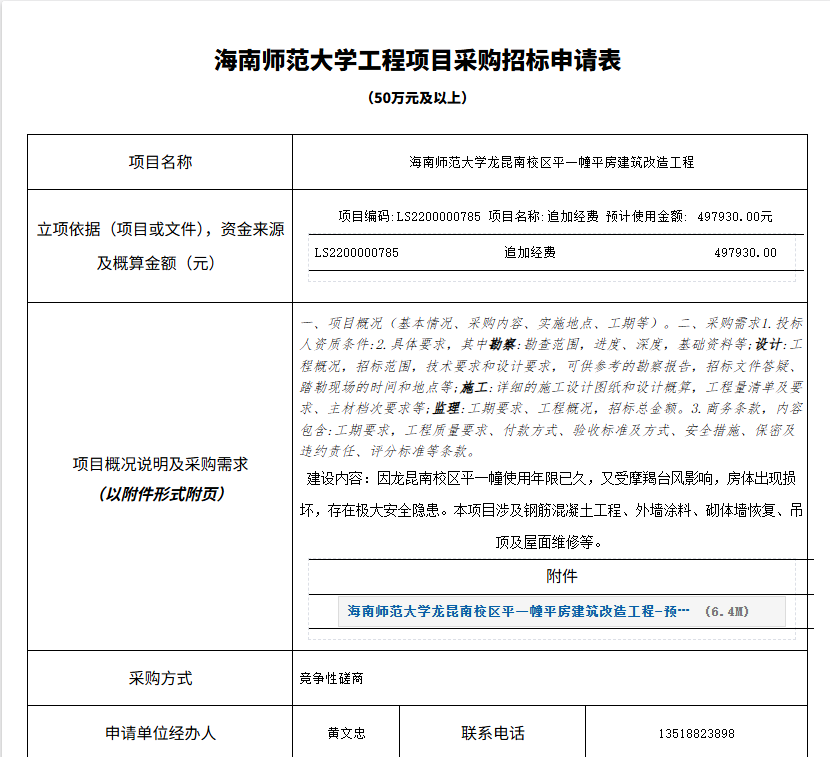Select table cell LS2200000785 in funding row
The width and height of the screenshot is (830, 757).
coord(356,253)
